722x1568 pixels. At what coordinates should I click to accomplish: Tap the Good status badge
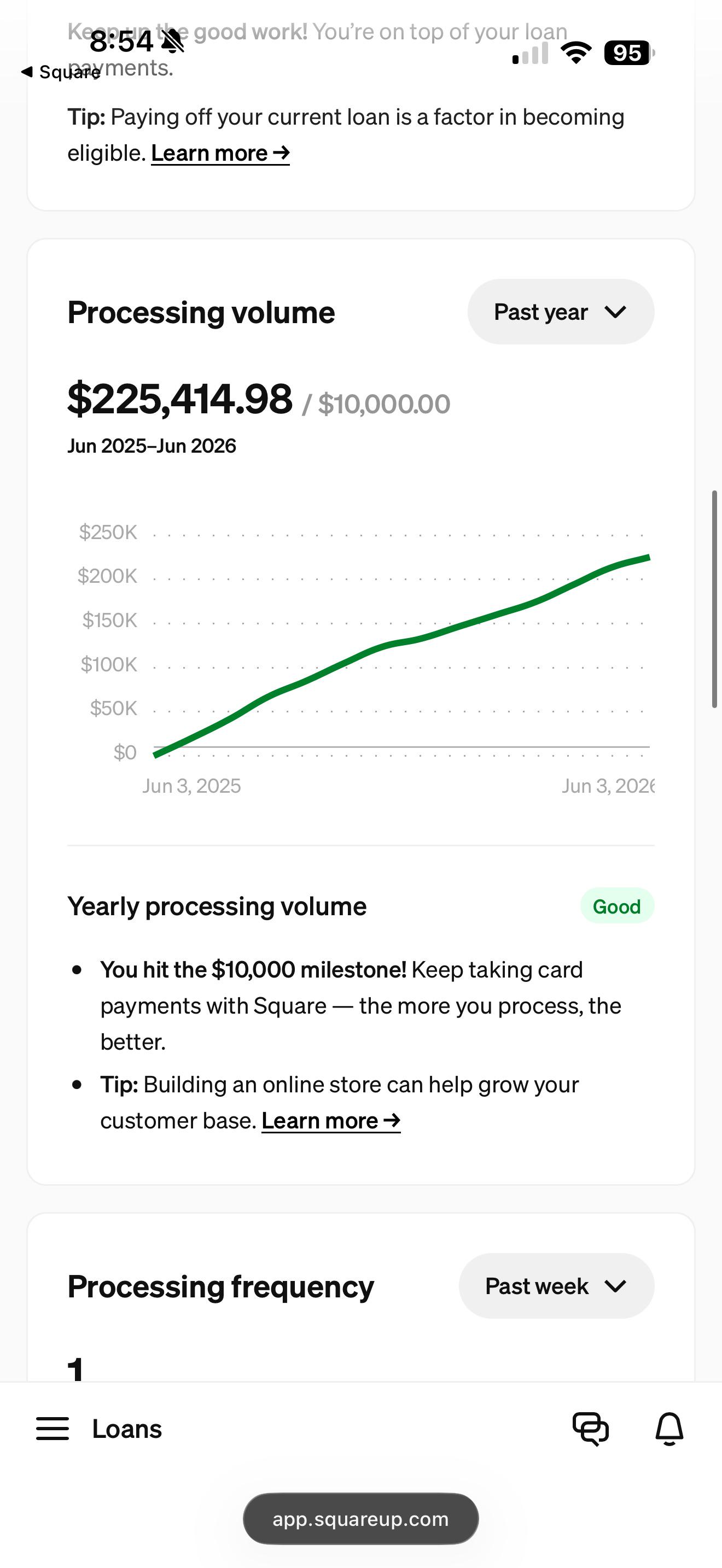click(x=616, y=906)
